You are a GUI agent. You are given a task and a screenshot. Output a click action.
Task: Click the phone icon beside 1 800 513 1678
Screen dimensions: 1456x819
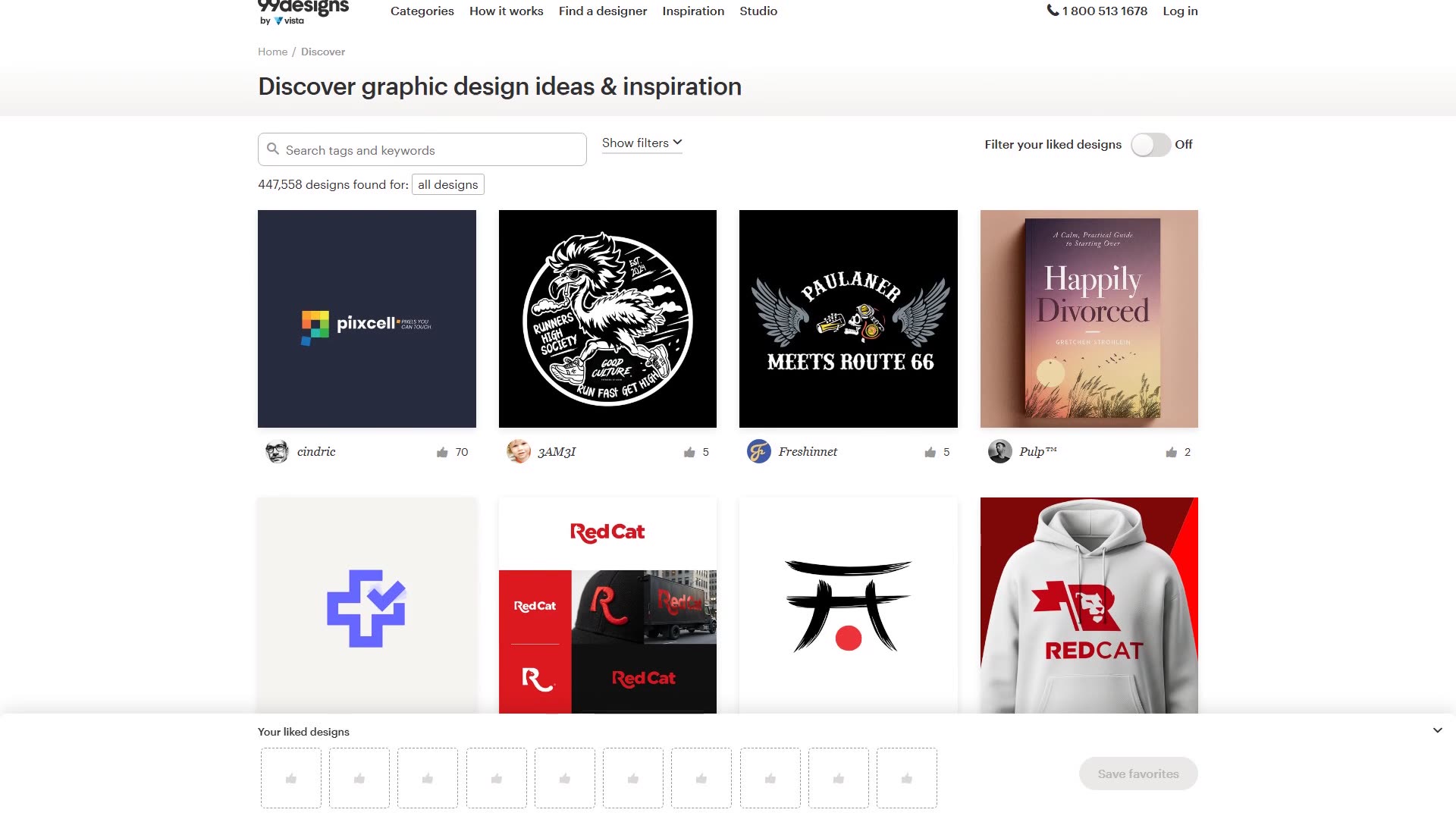[1053, 11]
